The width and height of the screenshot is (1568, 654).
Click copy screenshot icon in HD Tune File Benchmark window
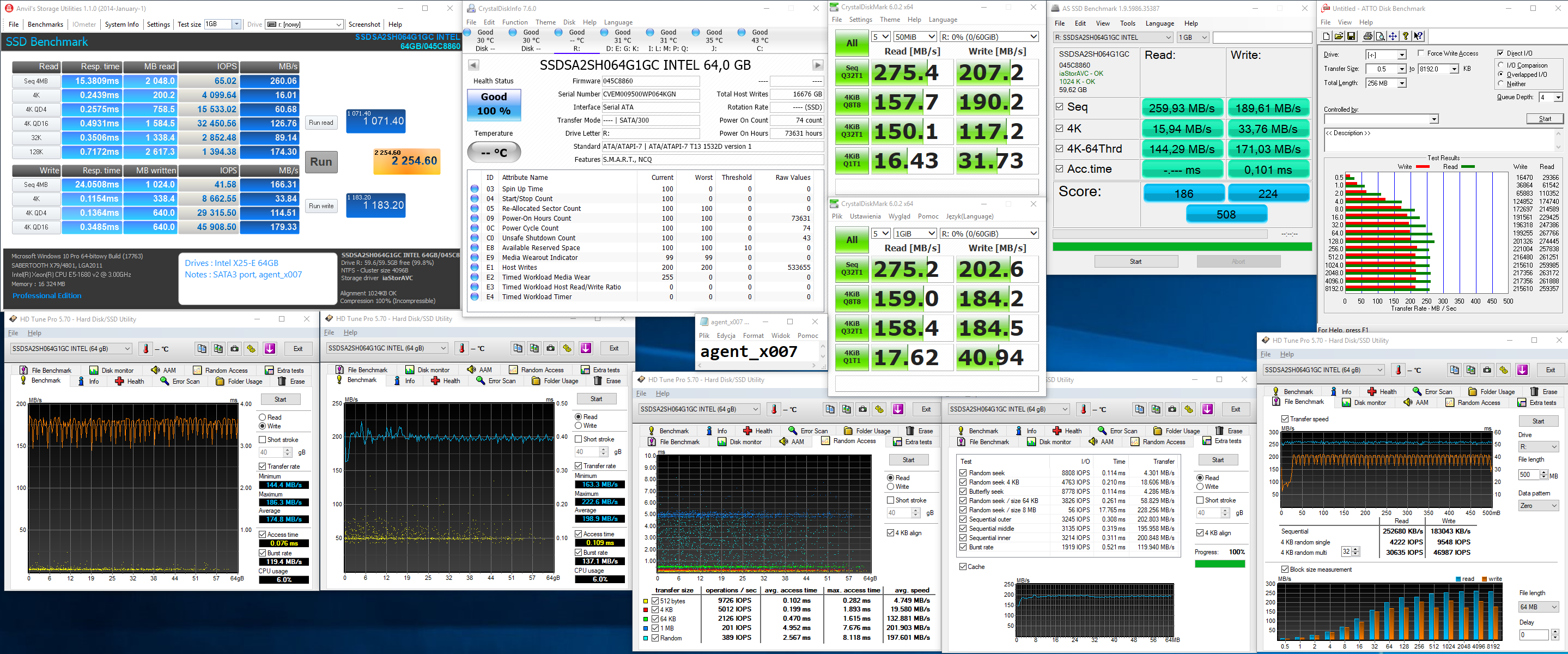[1470, 370]
